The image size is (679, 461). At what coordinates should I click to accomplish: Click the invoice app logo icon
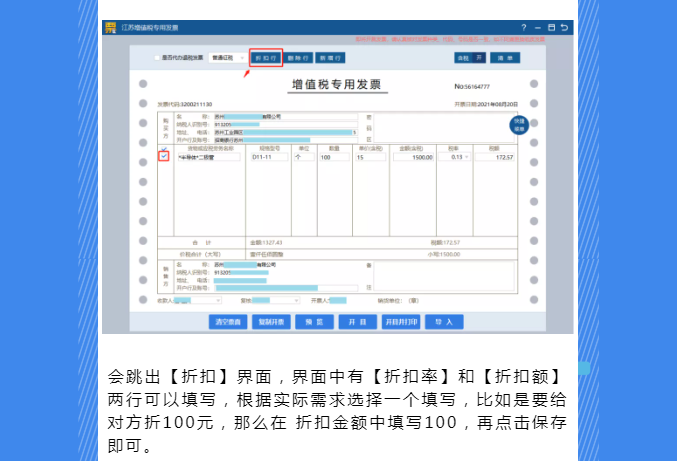tap(111, 28)
